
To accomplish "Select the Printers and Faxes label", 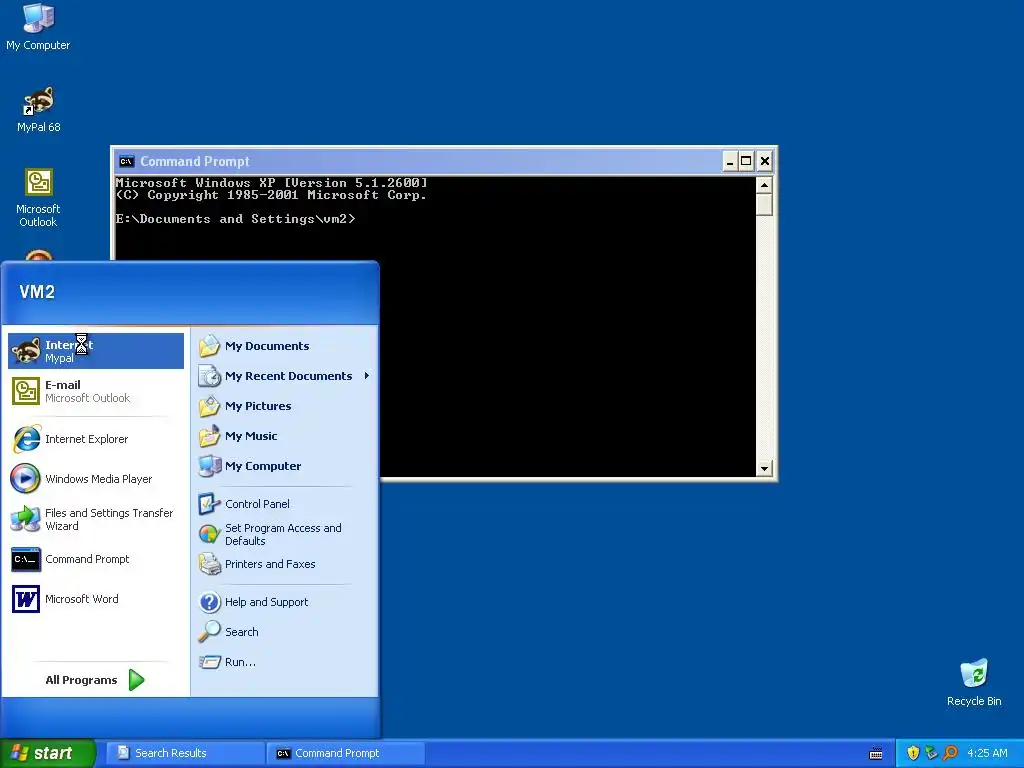I will 270,564.
